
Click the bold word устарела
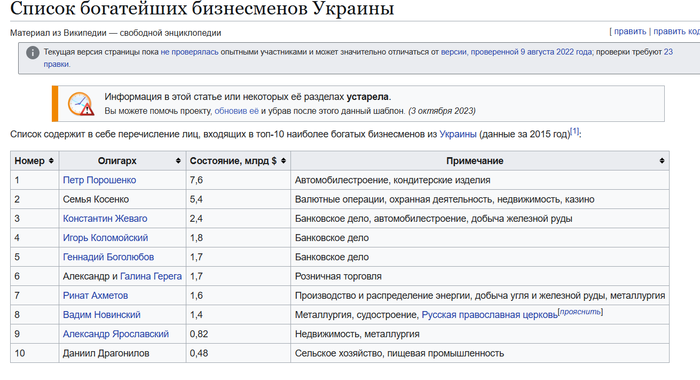368,96
